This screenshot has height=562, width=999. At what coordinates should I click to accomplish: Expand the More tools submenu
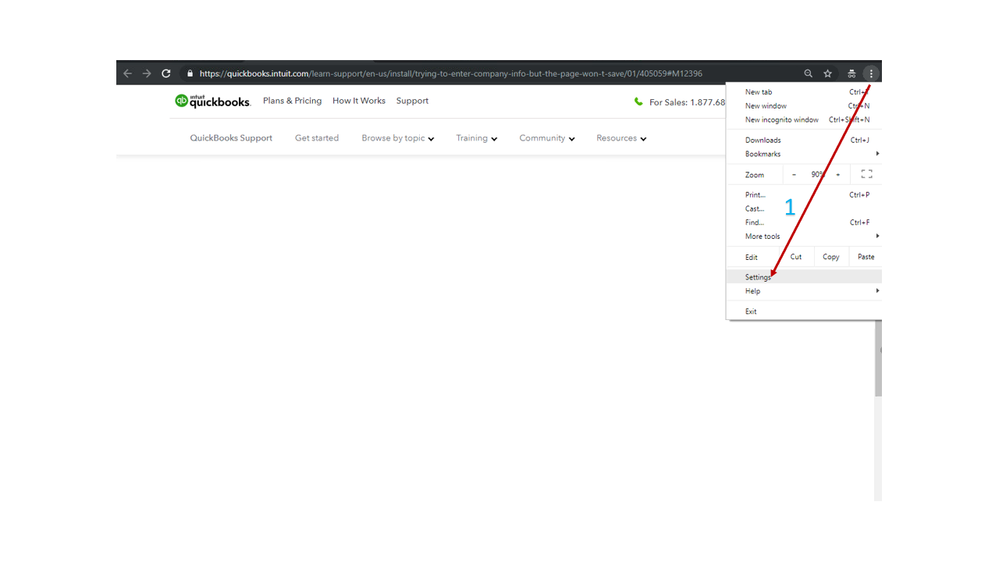(804, 236)
